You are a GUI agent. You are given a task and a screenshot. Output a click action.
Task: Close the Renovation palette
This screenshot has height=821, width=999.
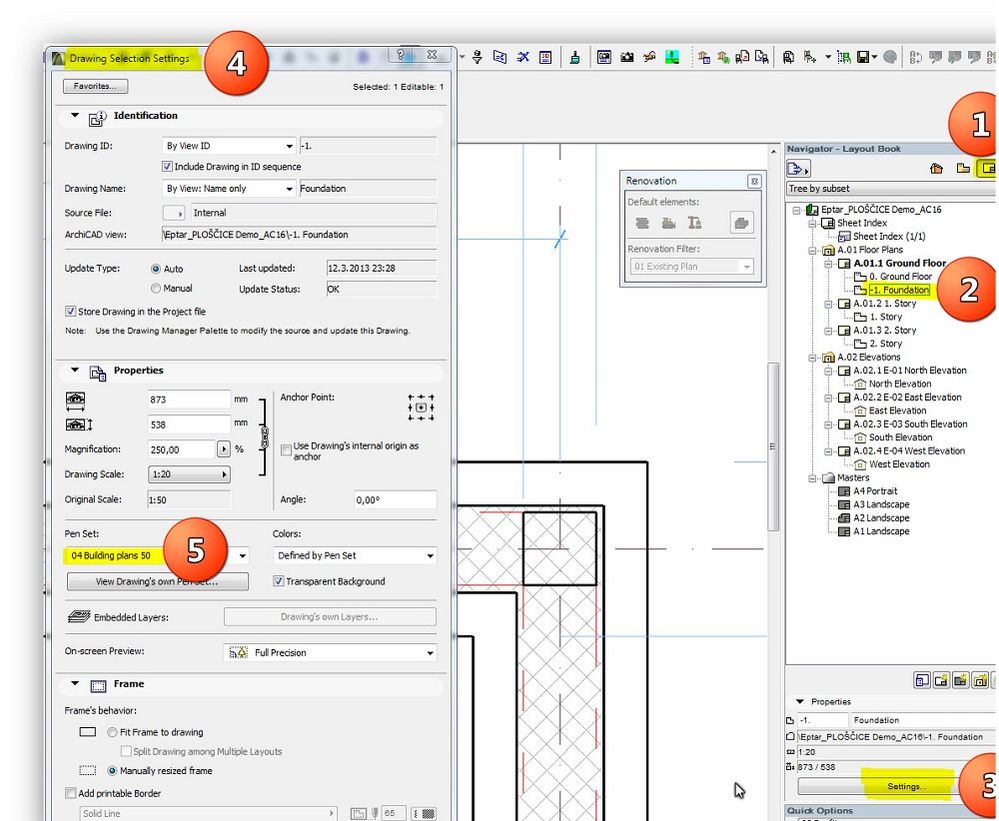tap(753, 181)
